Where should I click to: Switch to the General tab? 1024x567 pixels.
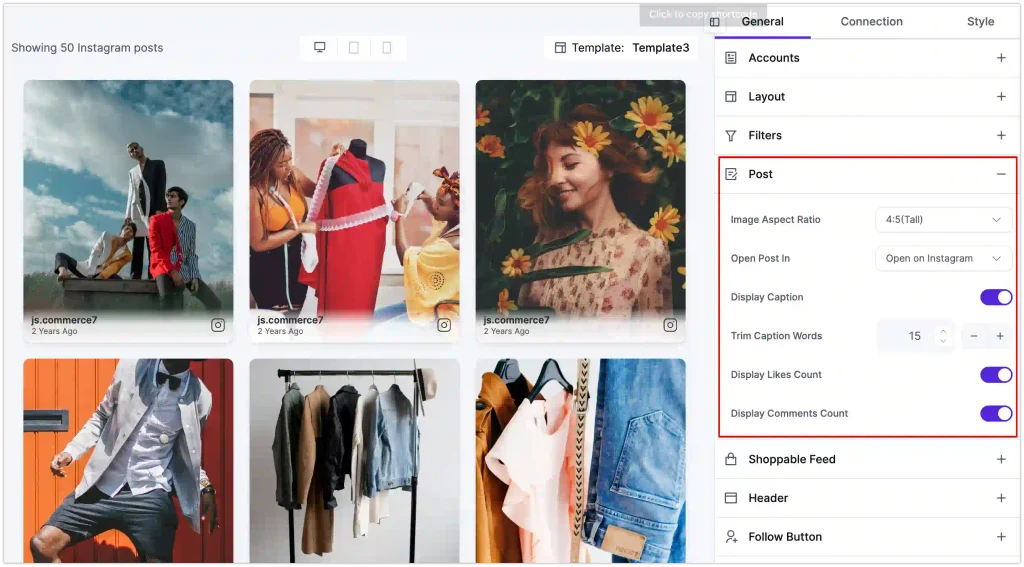(x=762, y=22)
